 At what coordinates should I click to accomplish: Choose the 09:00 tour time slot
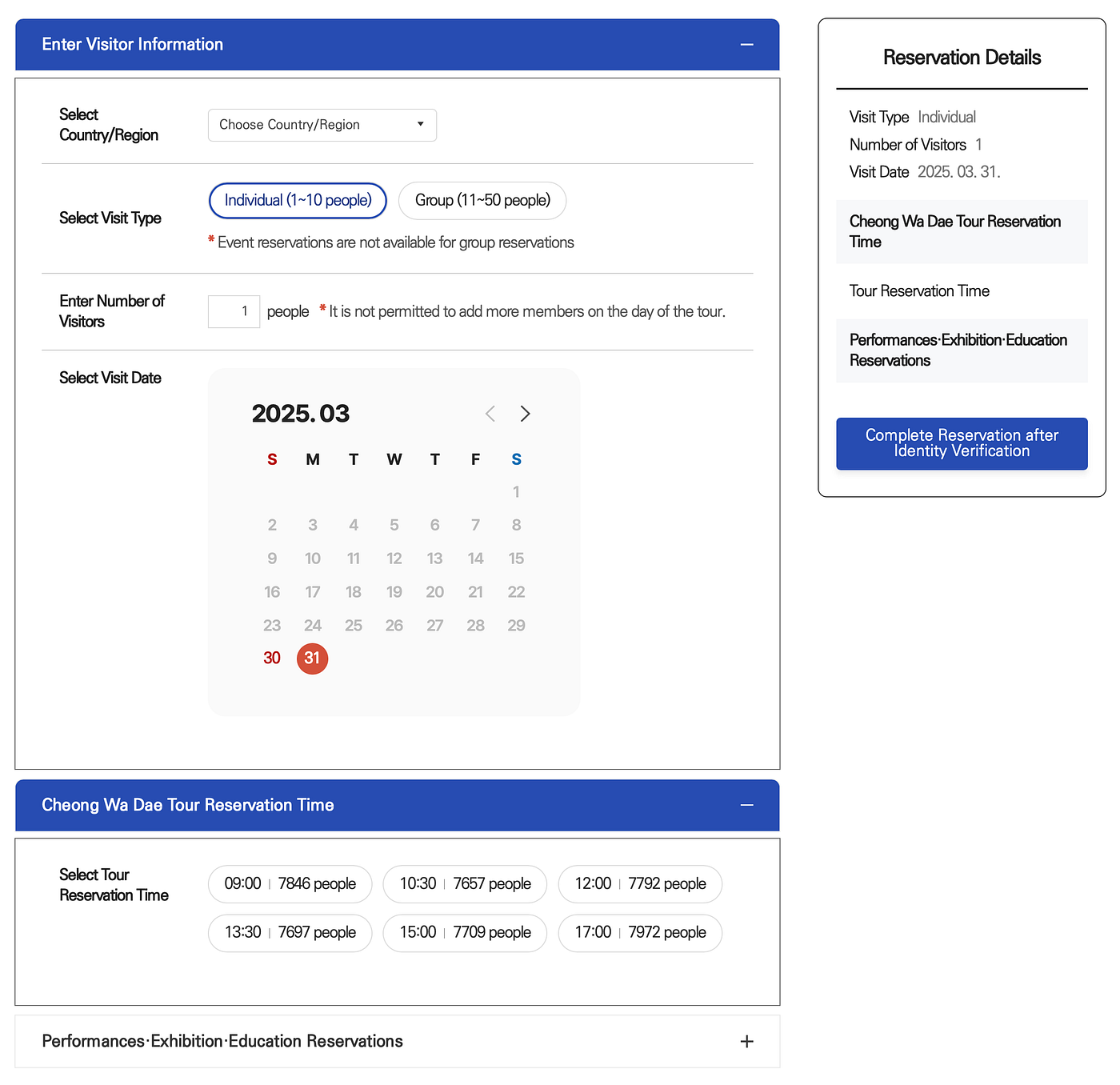tap(290, 883)
